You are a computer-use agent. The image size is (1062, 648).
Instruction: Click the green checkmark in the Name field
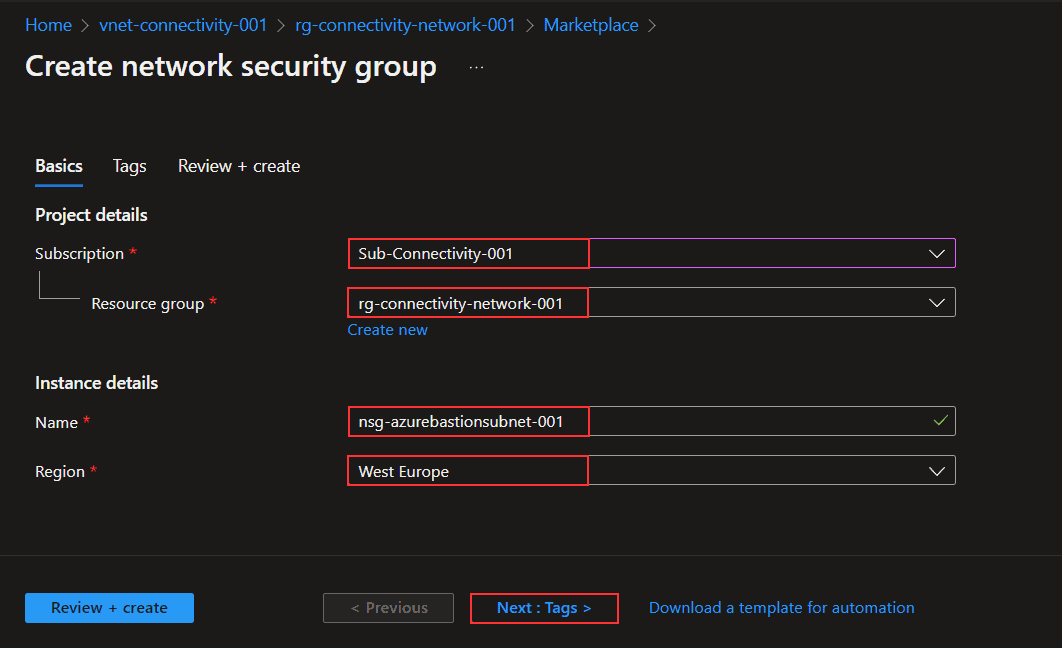tap(939, 421)
